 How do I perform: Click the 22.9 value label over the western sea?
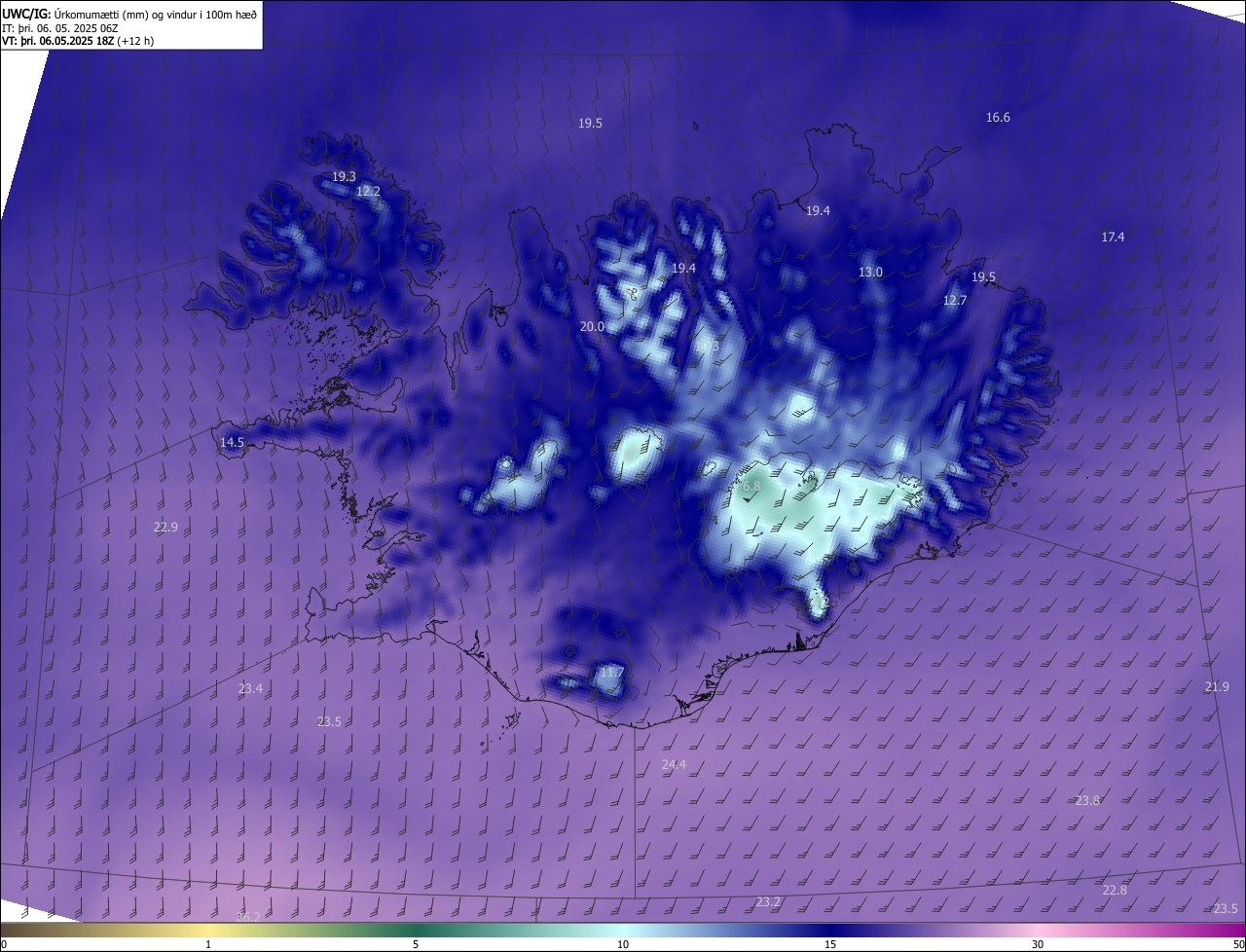coord(165,527)
